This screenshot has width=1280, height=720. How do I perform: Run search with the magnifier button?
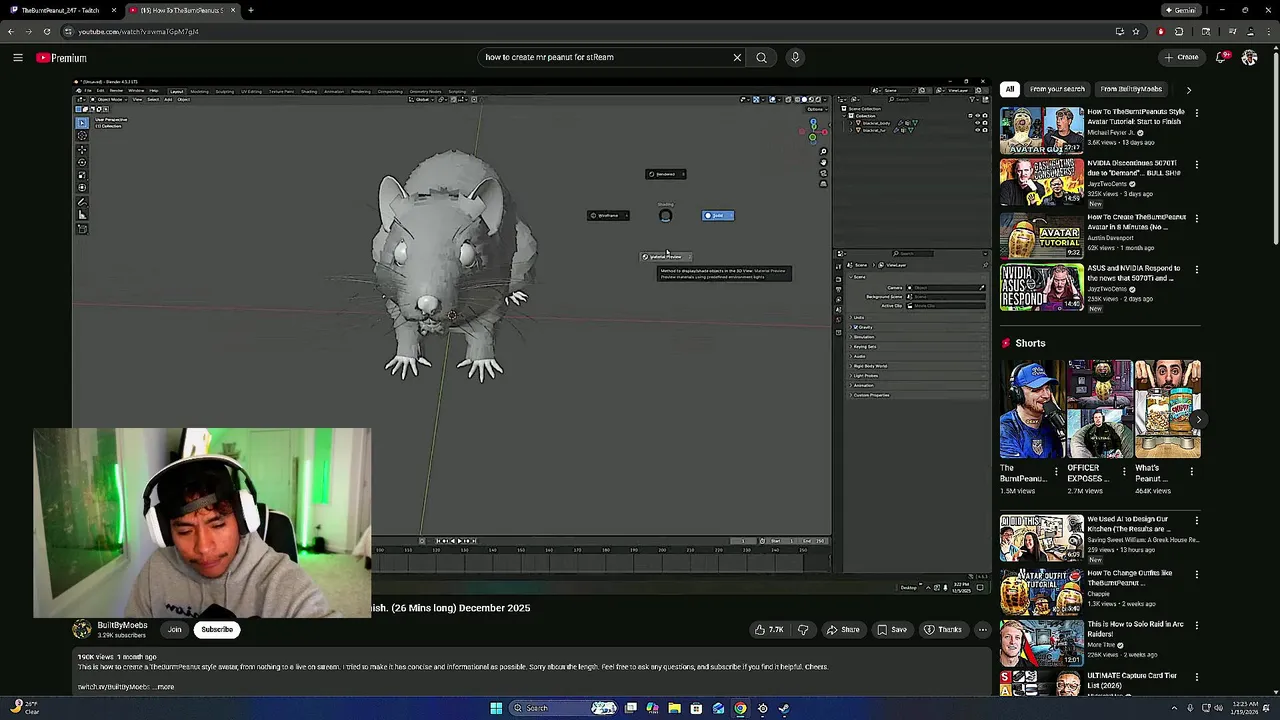[x=762, y=57]
